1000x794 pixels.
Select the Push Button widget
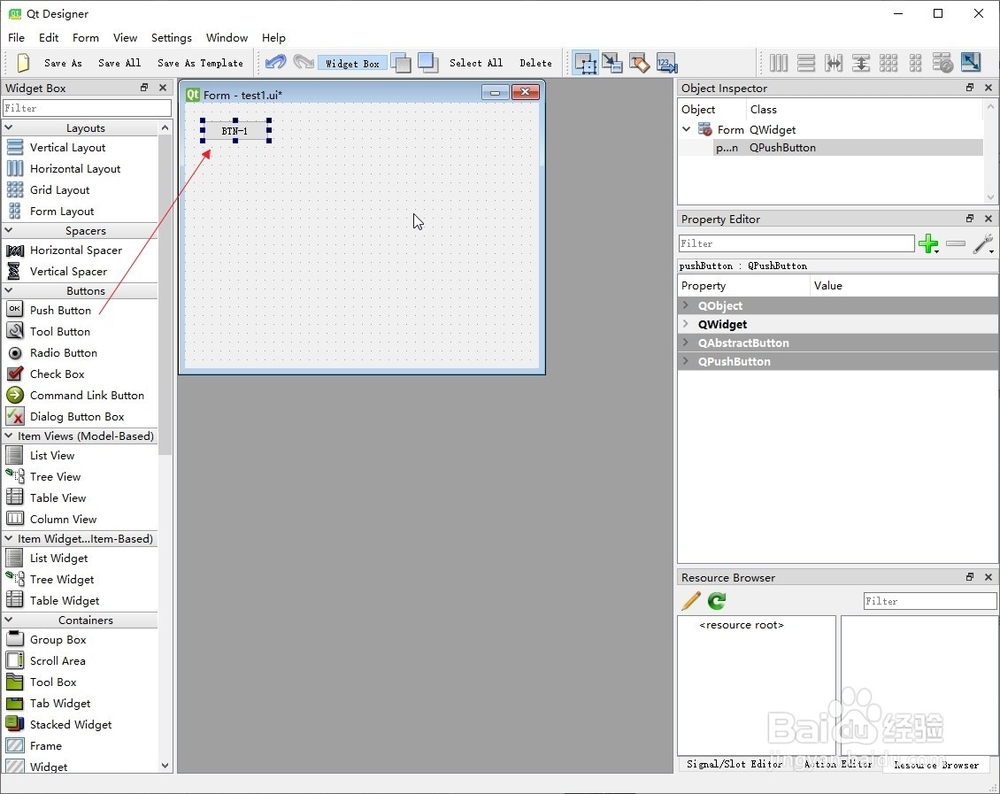[x=61, y=310]
